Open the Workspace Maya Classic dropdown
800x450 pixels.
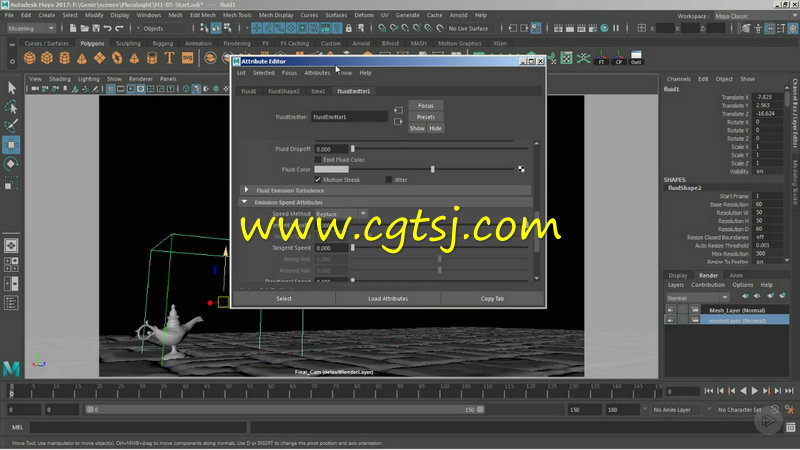point(756,16)
